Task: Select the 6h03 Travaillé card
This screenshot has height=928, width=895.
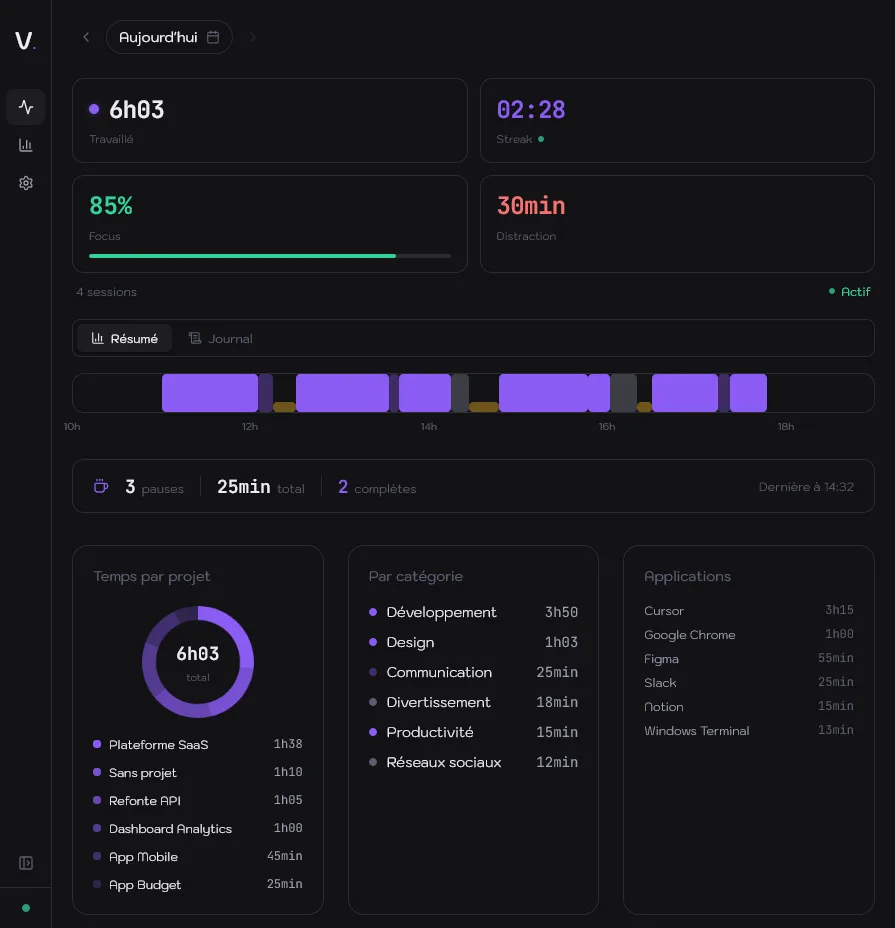Action: [x=270, y=121]
